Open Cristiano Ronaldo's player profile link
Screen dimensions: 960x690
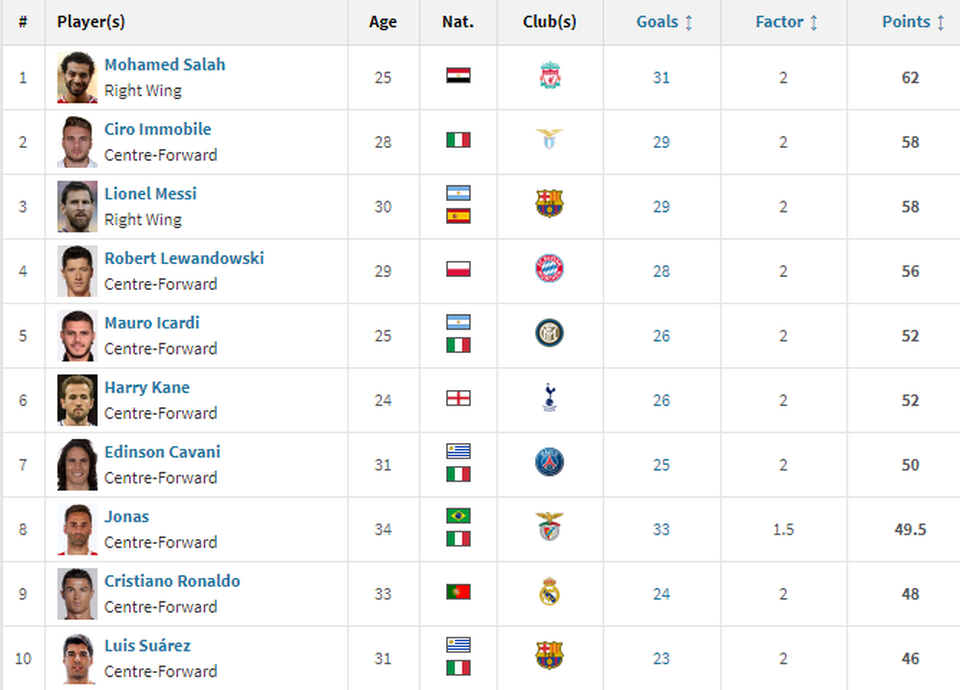(x=172, y=582)
